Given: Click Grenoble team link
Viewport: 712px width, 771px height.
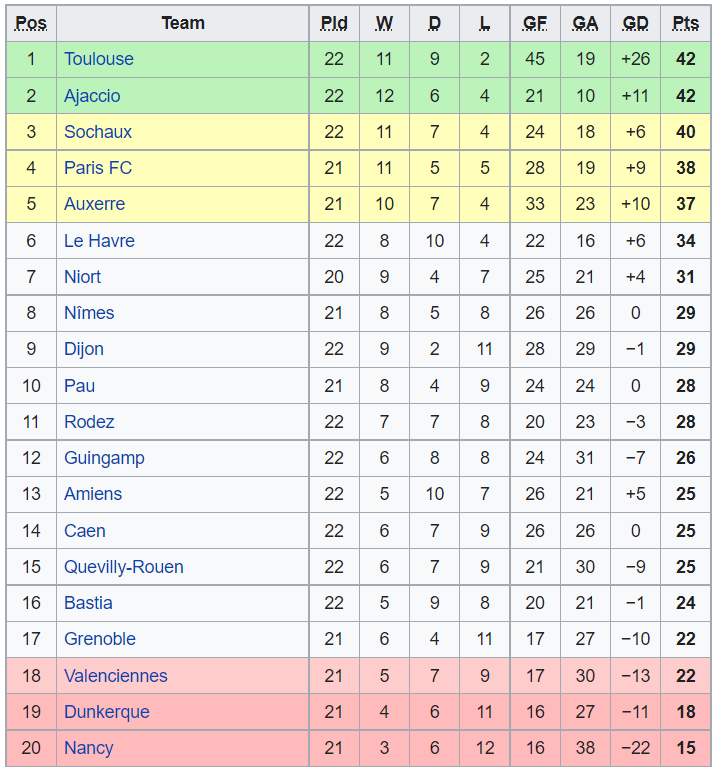Looking at the screenshot, I should point(99,639).
